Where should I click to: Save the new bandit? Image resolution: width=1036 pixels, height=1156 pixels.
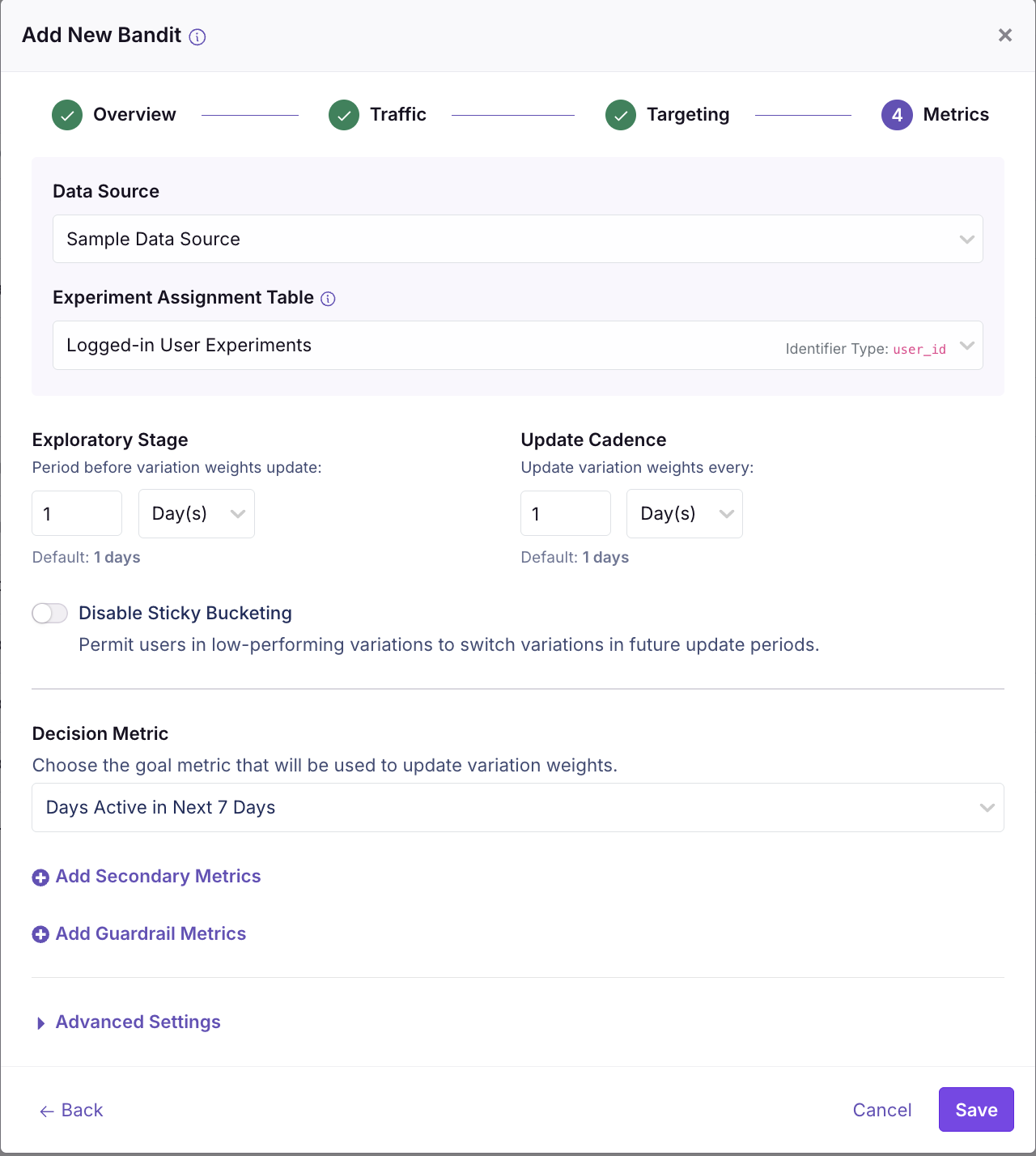tap(976, 1109)
